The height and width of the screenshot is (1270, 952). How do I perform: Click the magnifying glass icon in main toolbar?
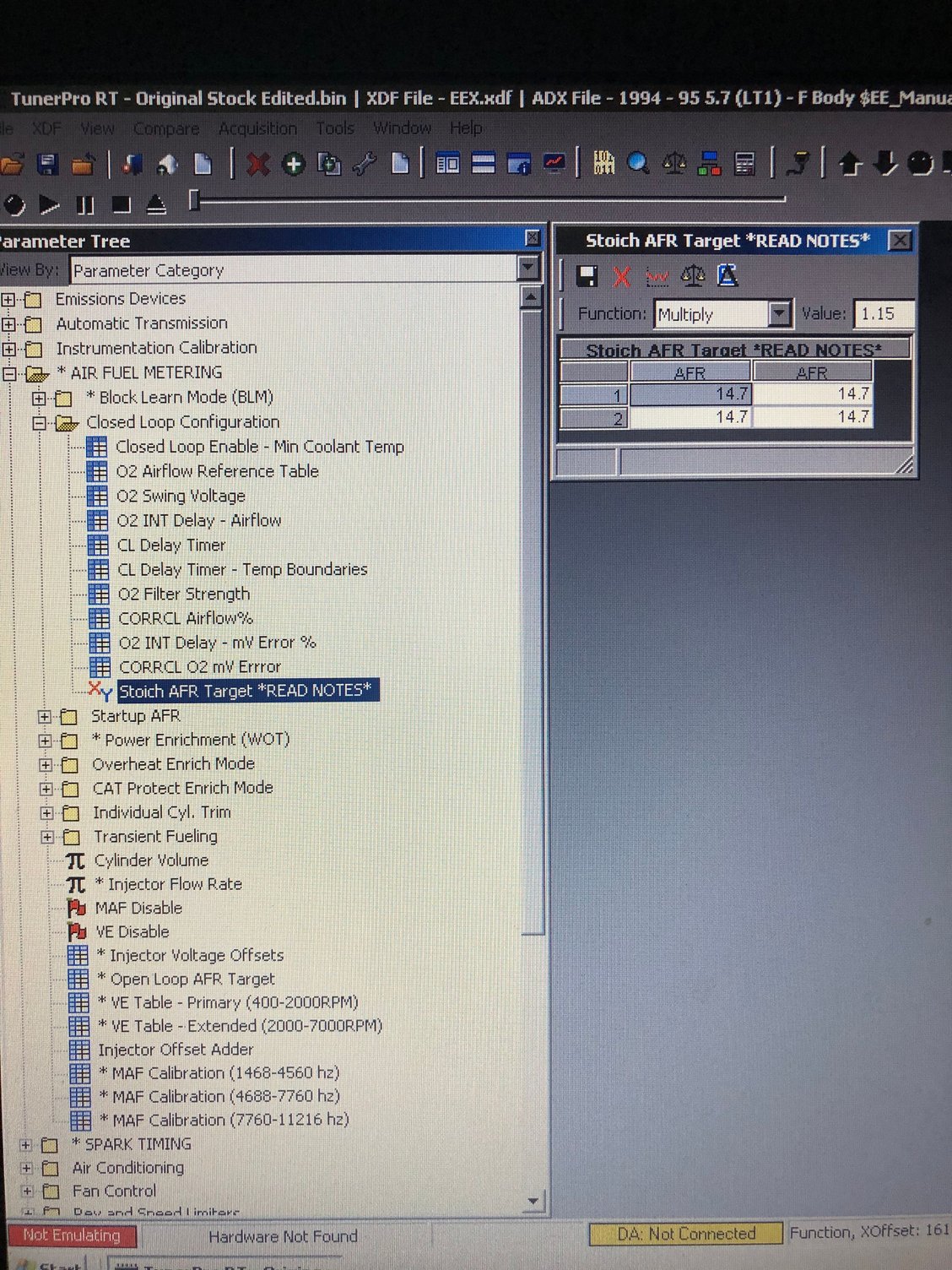coord(638,163)
